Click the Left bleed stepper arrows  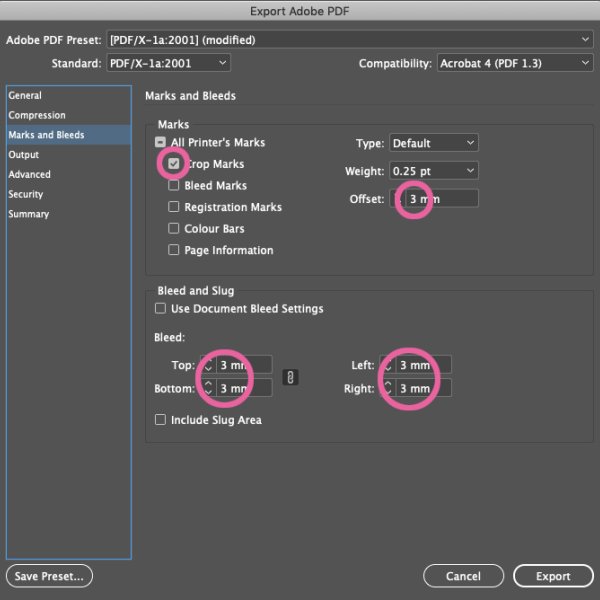click(388, 365)
